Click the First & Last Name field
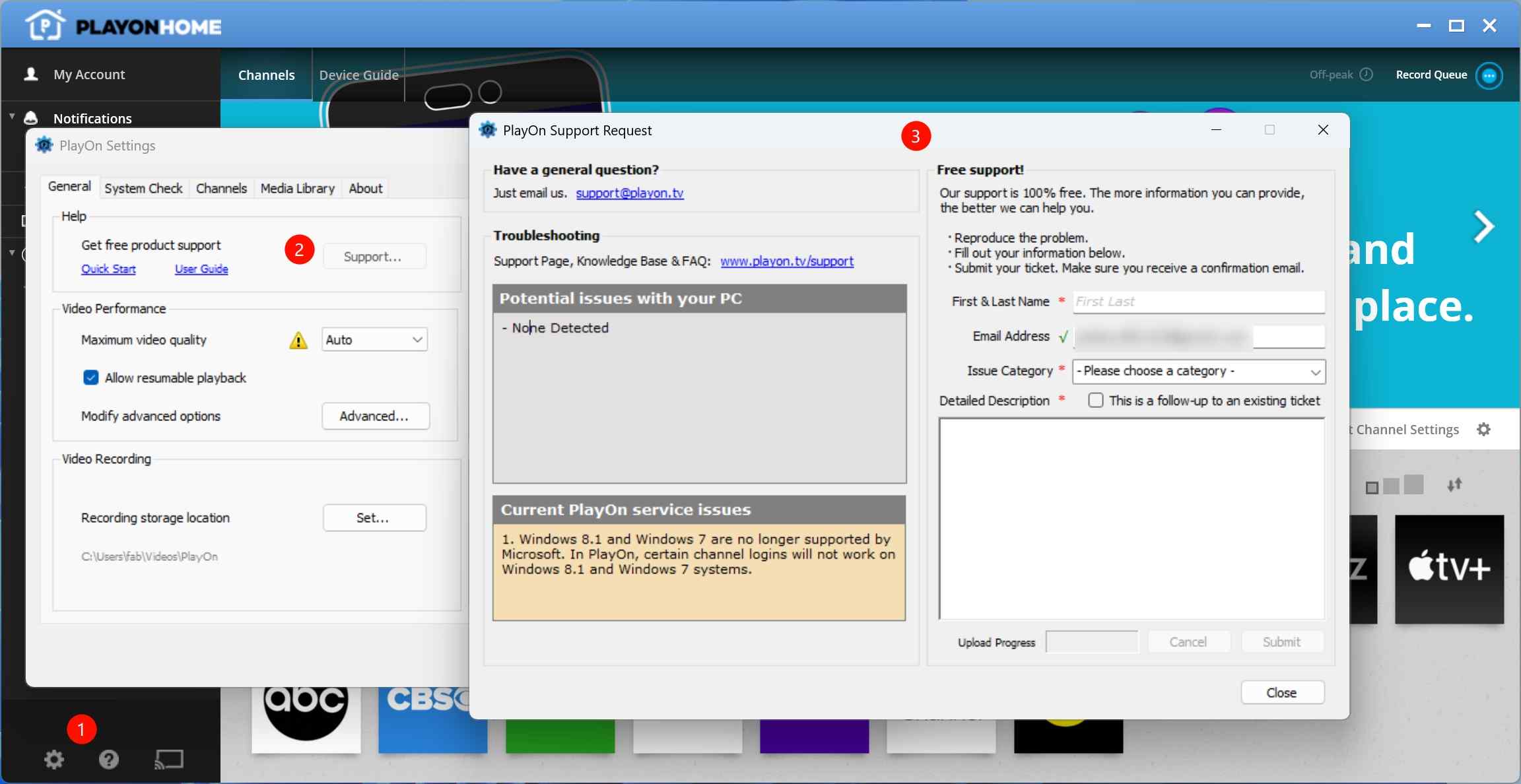 (x=1198, y=302)
